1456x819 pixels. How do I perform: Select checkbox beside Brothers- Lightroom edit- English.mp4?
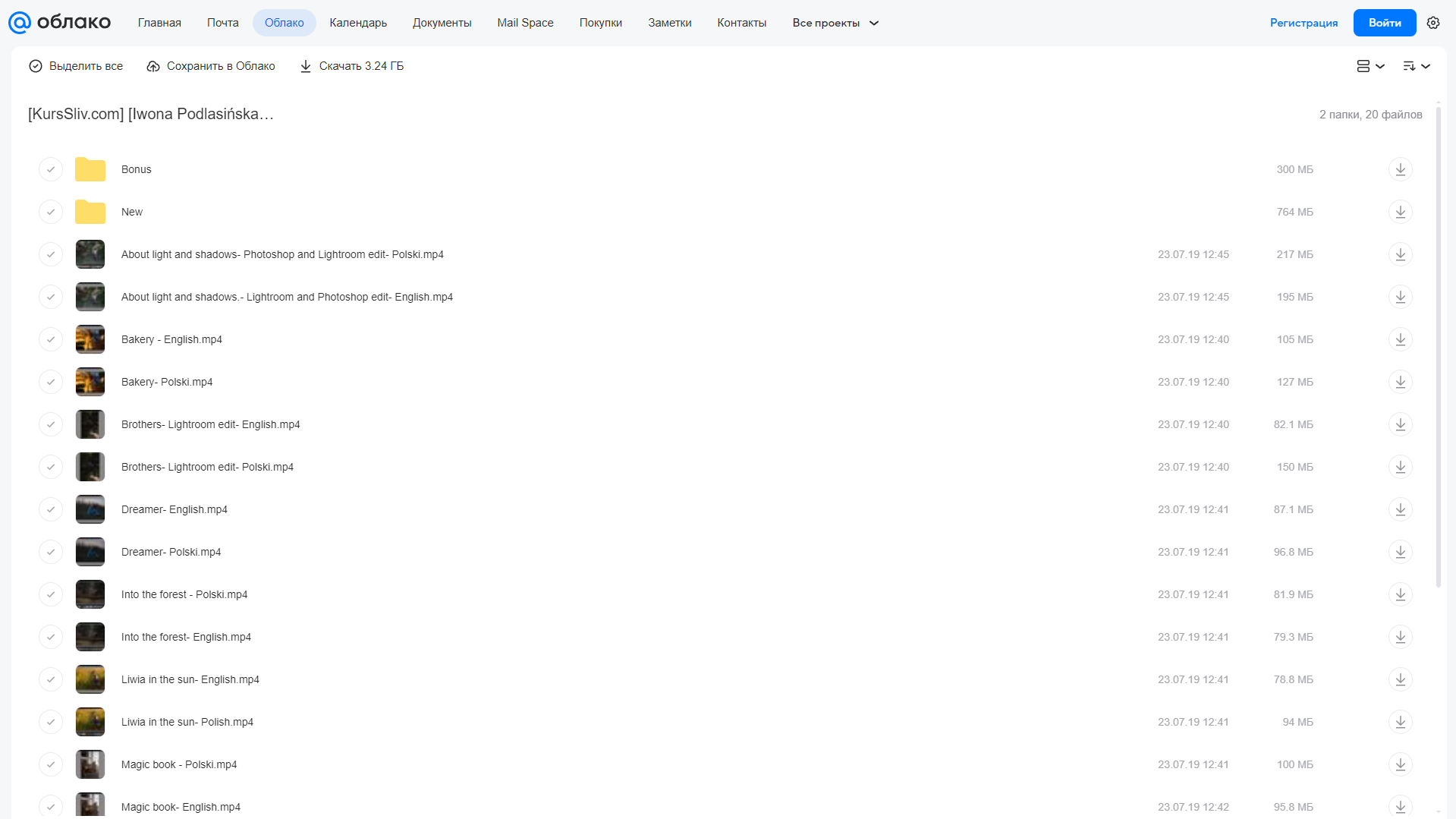tap(51, 424)
